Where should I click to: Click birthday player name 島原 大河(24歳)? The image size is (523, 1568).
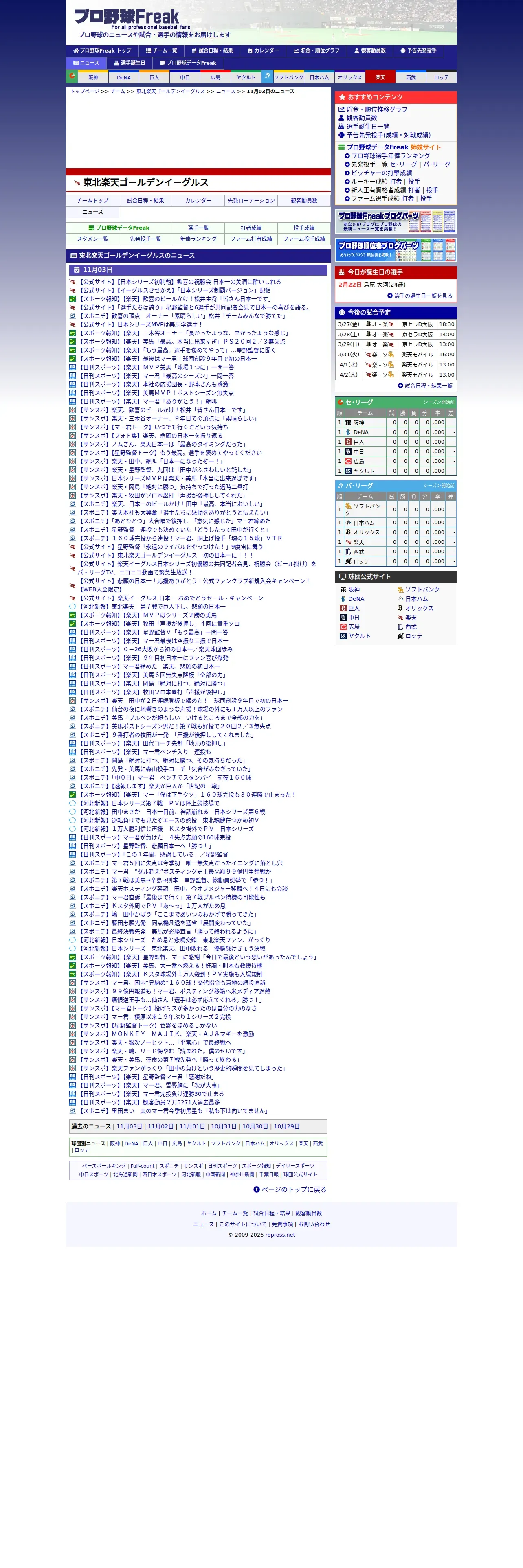pos(384,285)
